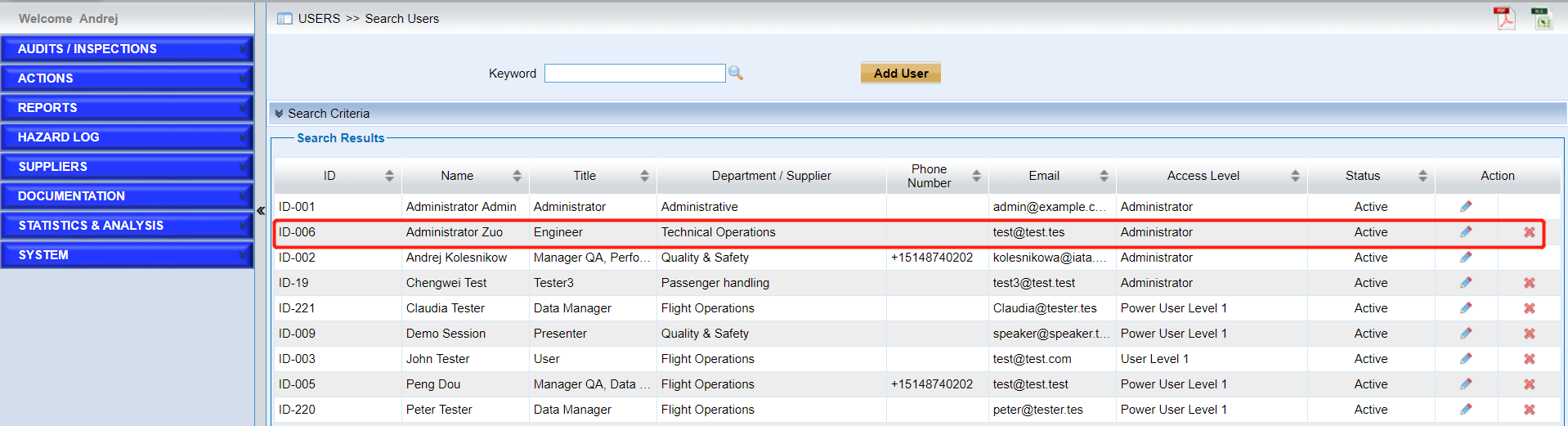Remove user John Tester with red X
The width and height of the screenshot is (1568, 426).
click(x=1529, y=359)
